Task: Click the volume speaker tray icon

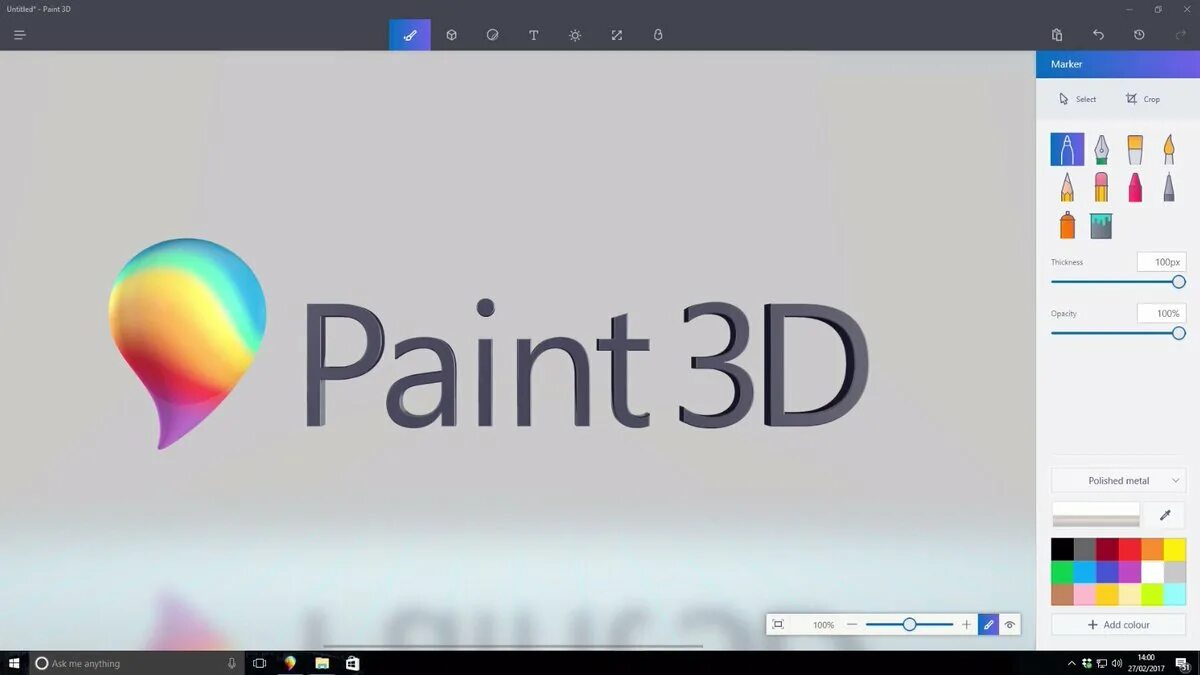Action: point(1116,663)
